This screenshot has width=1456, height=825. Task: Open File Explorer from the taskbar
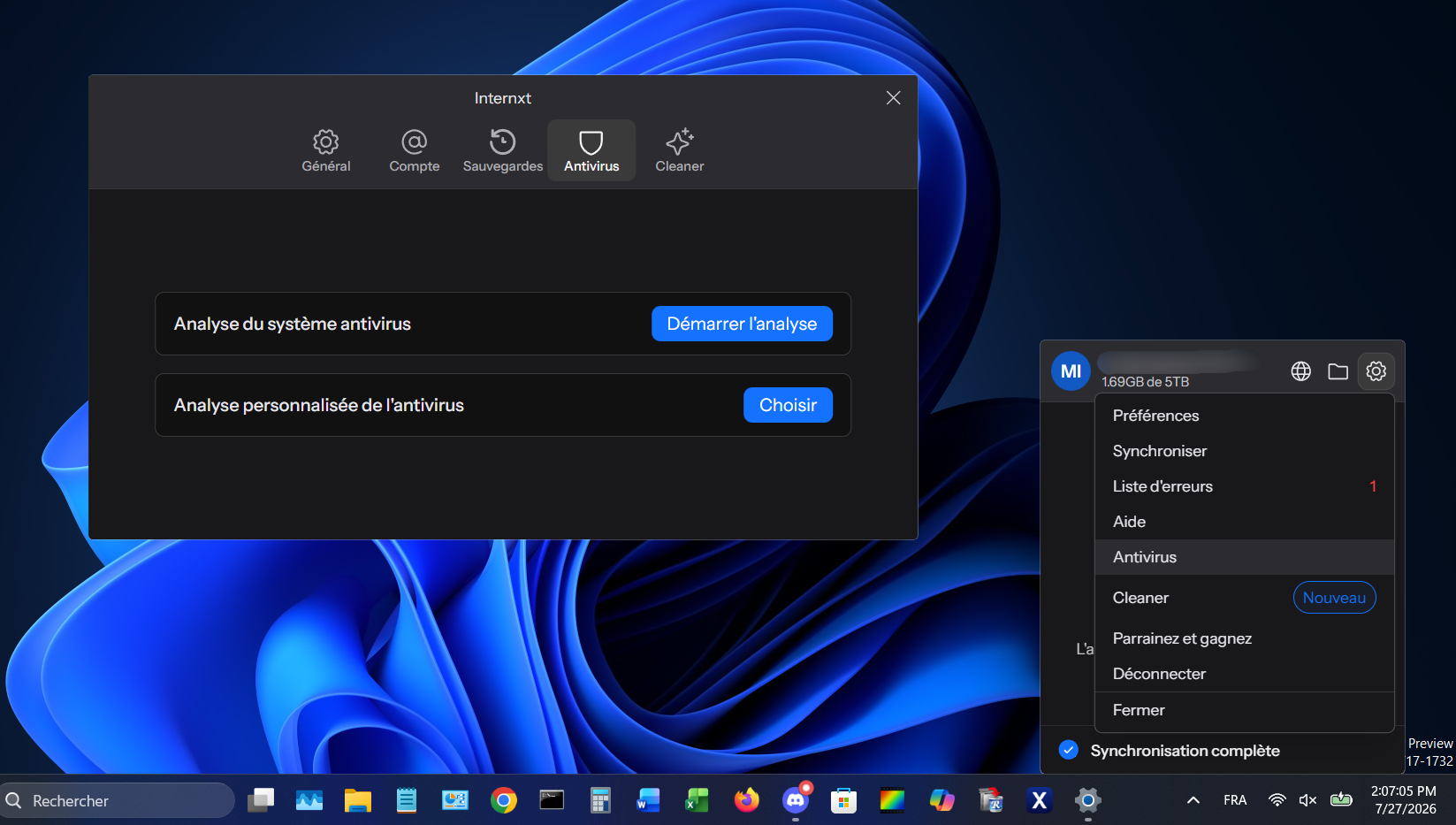click(x=358, y=800)
